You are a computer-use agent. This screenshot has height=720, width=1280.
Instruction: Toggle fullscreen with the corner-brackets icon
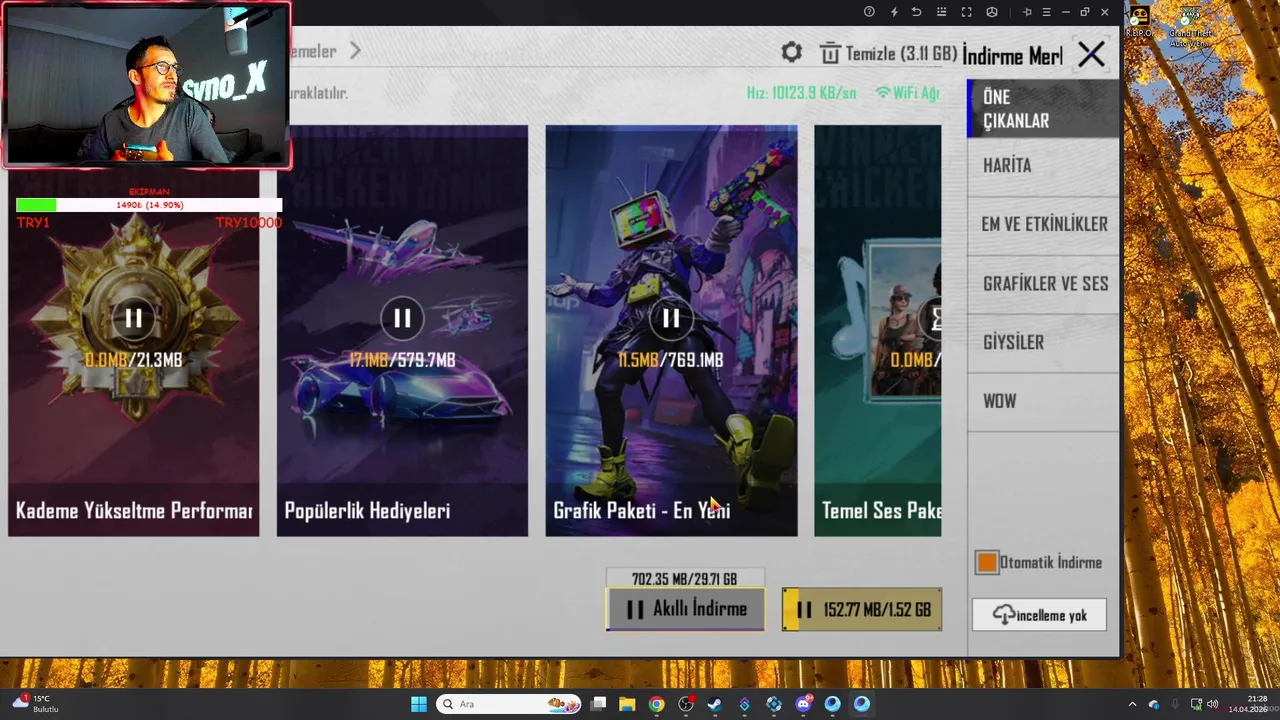click(966, 12)
